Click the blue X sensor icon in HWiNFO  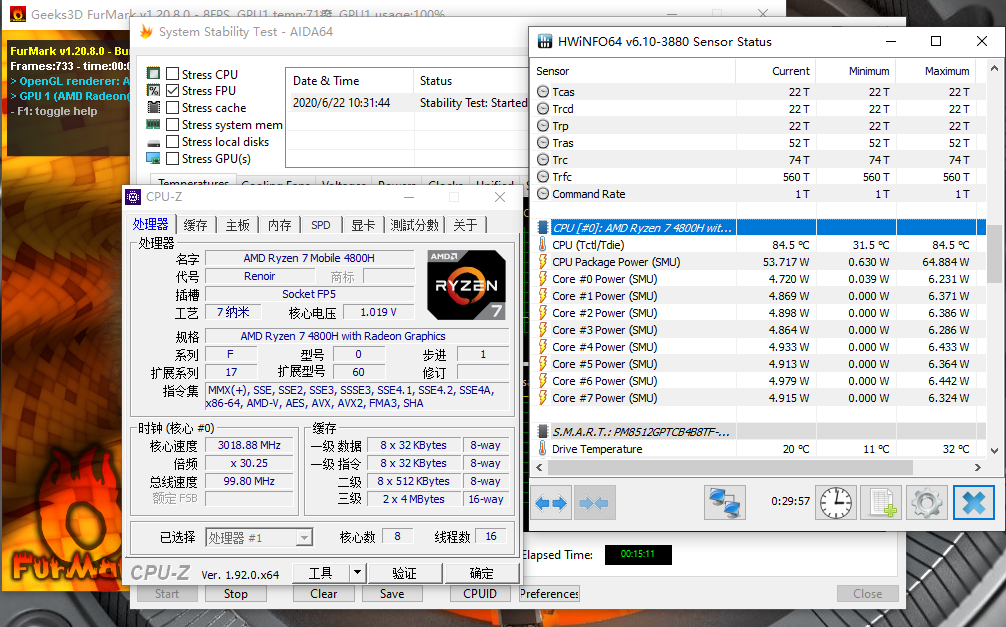[x=973, y=502]
